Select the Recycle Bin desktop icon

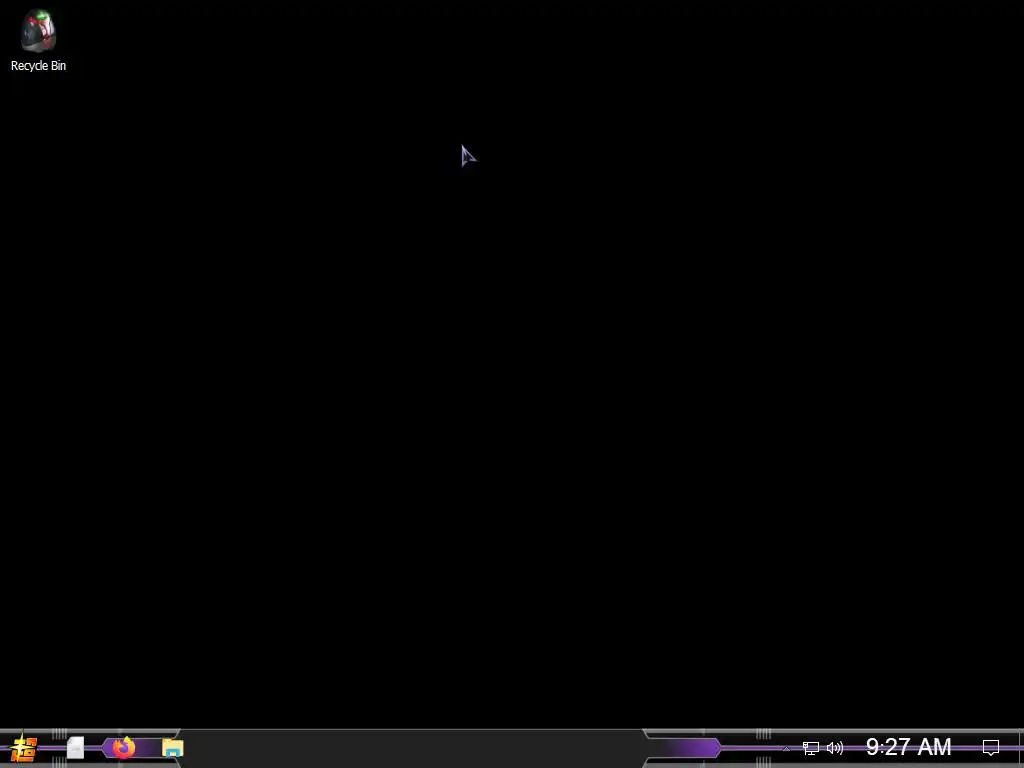point(38,40)
